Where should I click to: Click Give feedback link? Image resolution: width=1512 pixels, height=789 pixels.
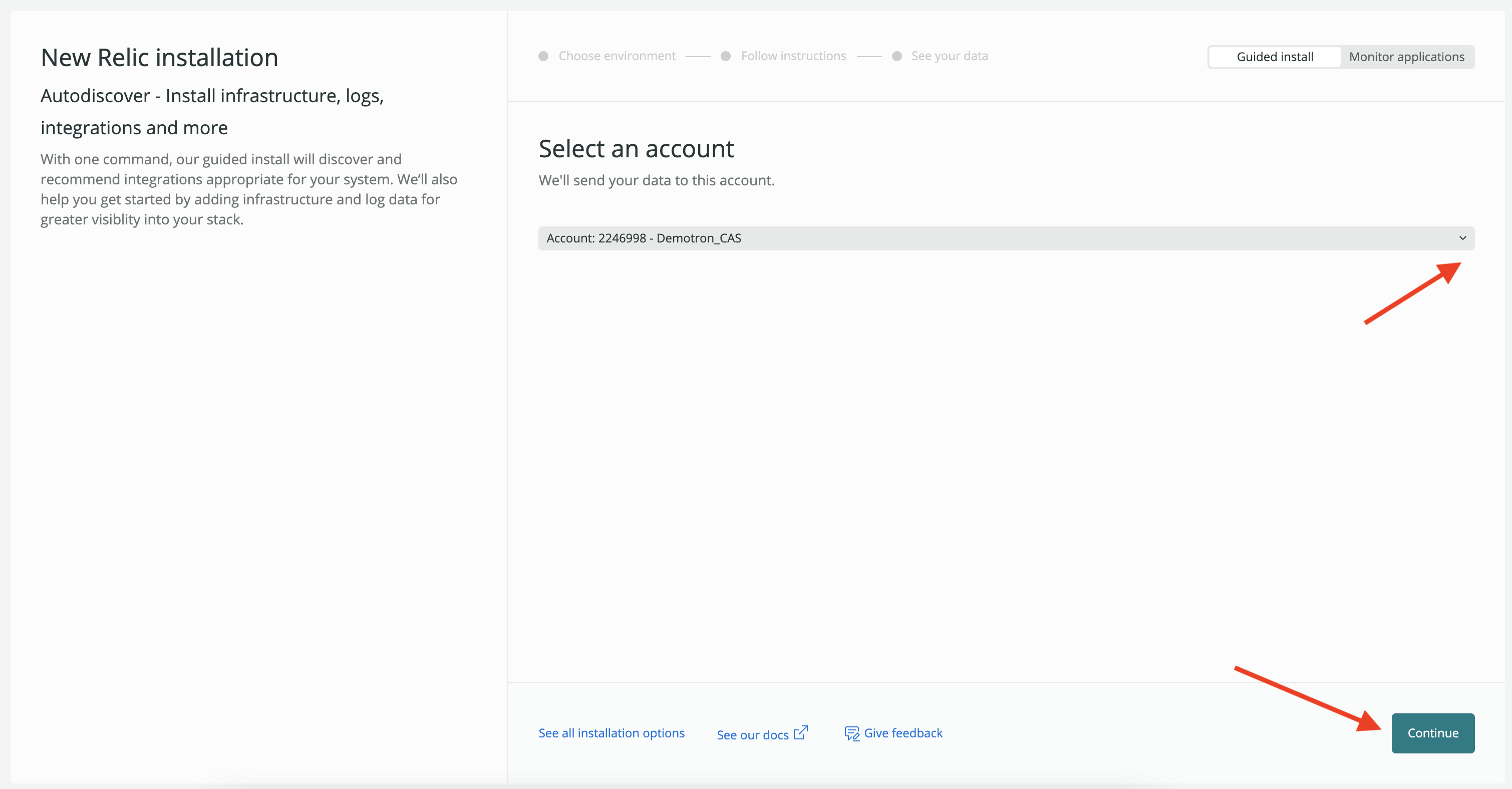pyautogui.click(x=902, y=733)
